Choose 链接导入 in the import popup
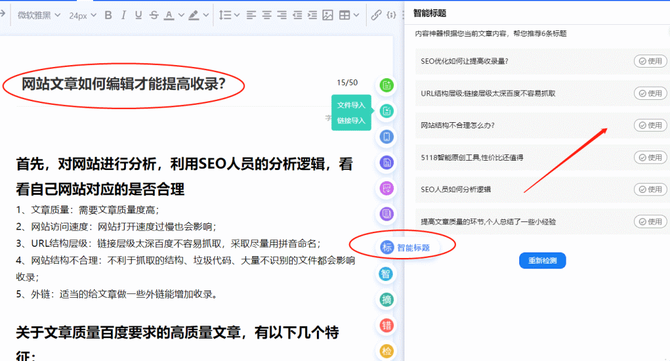The image size is (670, 361). (351, 120)
